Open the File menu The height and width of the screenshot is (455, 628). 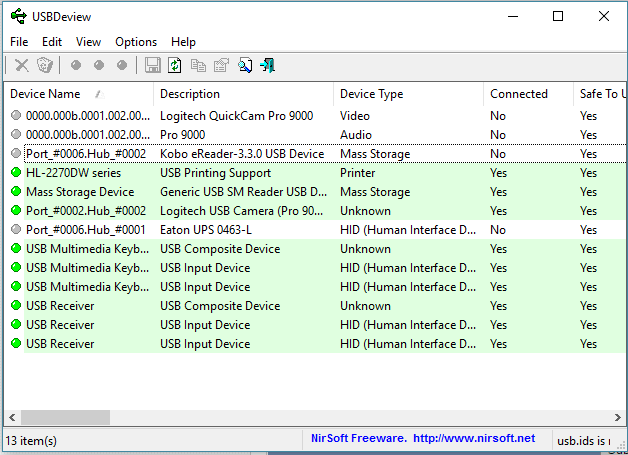19,42
